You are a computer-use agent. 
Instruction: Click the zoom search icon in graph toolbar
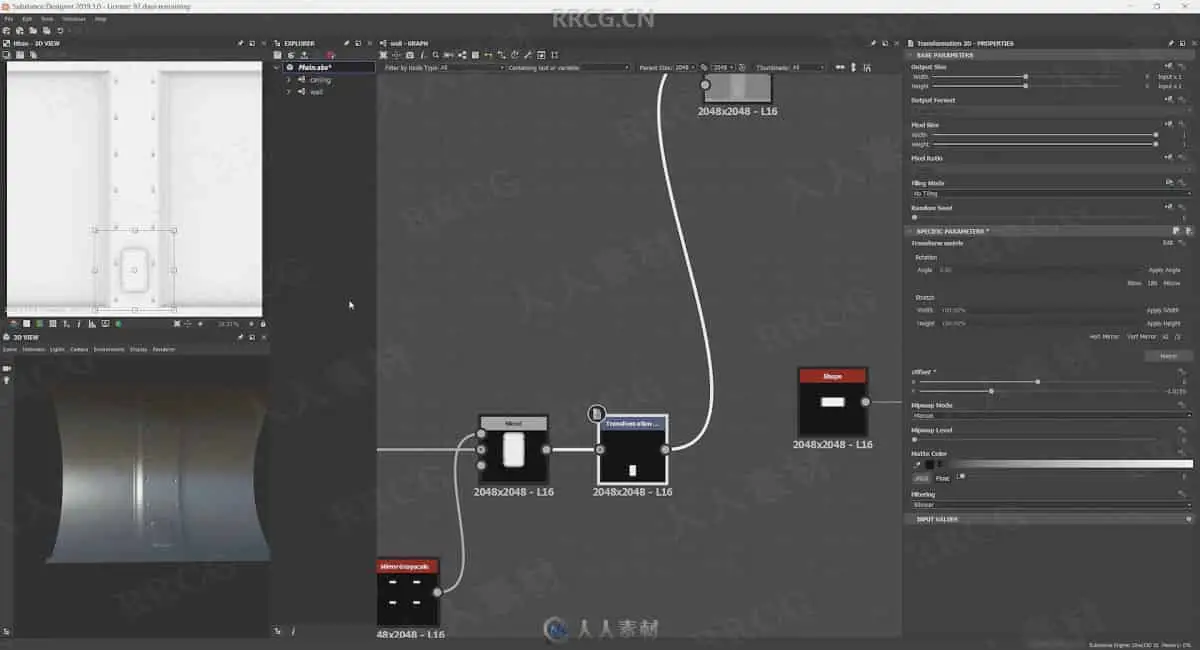point(435,55)
